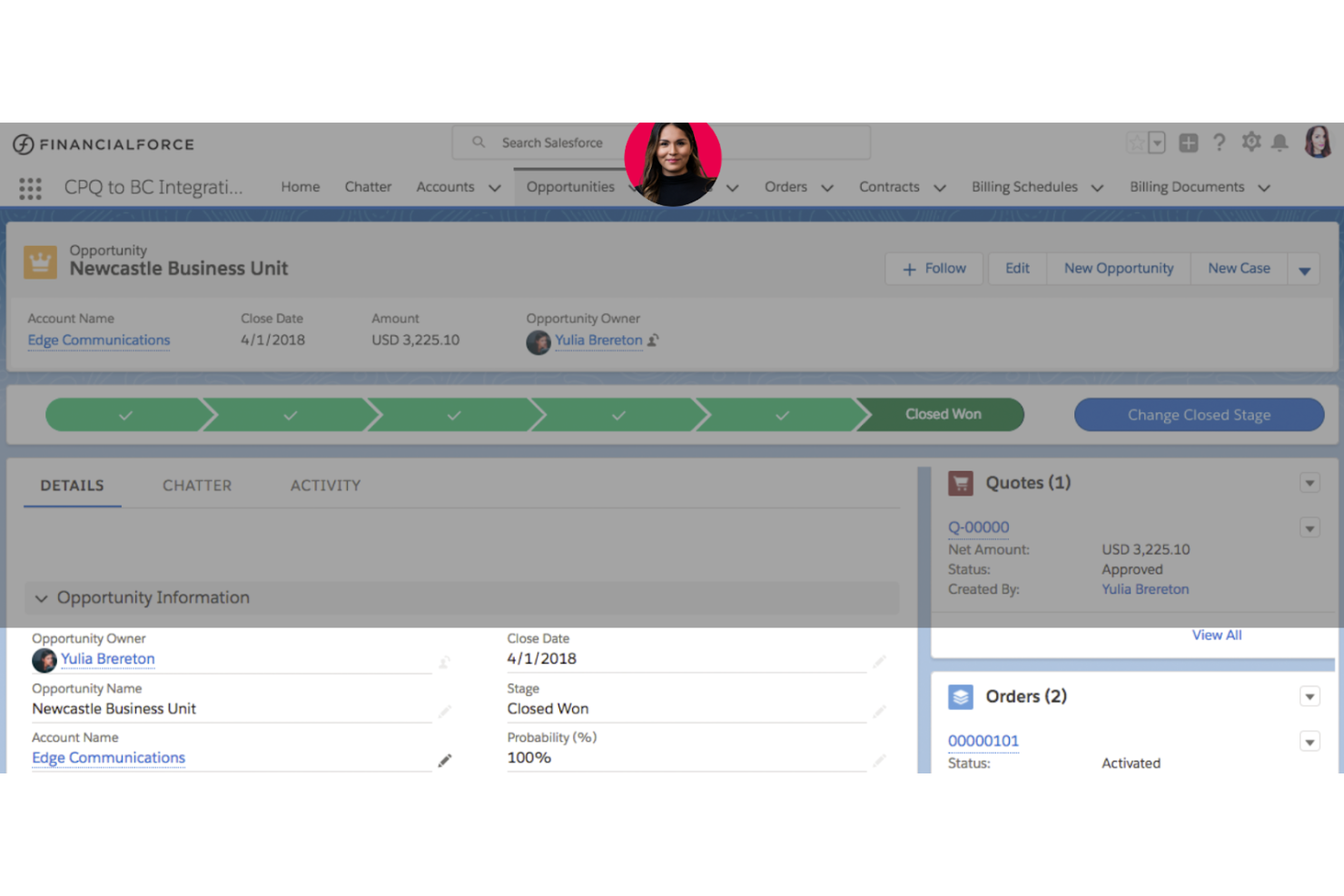Click the New Case button
The image size is (1344, 896).
[x=1239, y=269]
